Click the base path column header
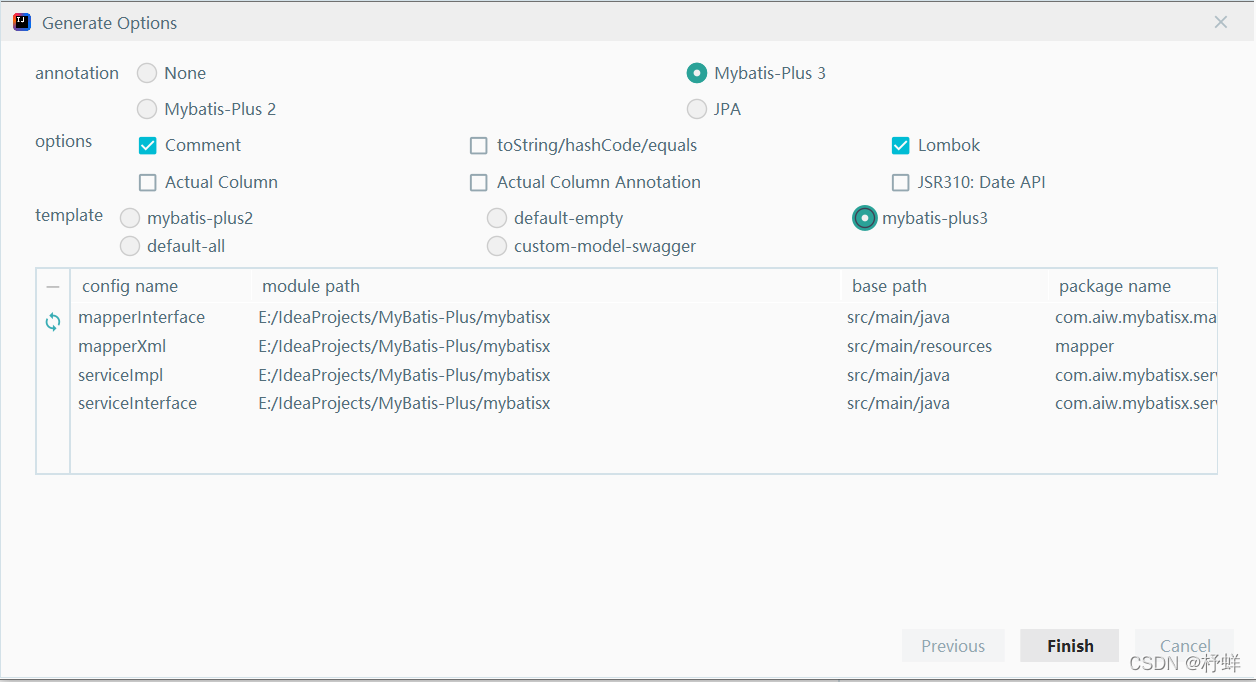Screen dimensions: 1256x682 pos(944,287)
